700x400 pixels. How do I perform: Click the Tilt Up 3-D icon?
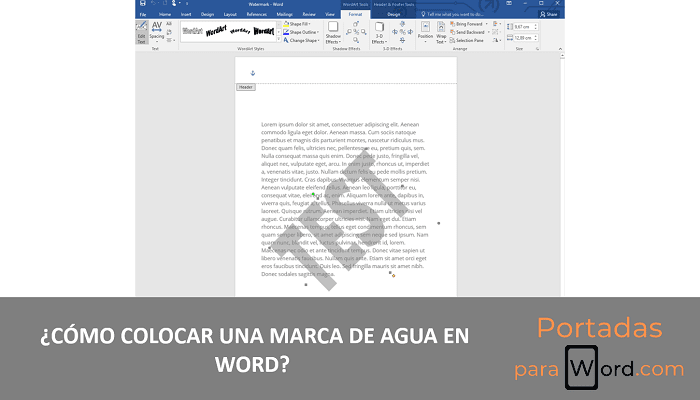tap(402, 24)
